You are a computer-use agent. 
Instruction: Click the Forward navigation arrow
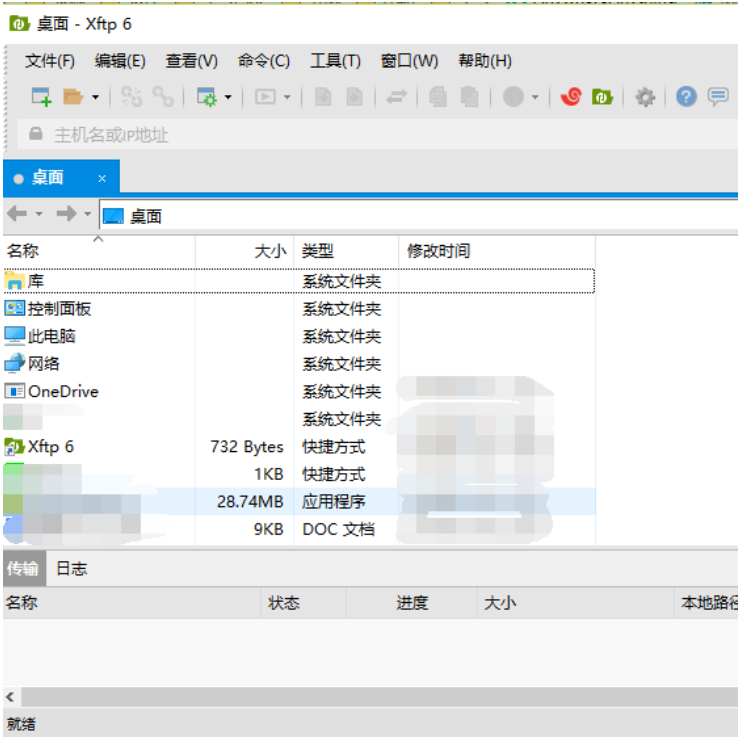coord(66,214)
